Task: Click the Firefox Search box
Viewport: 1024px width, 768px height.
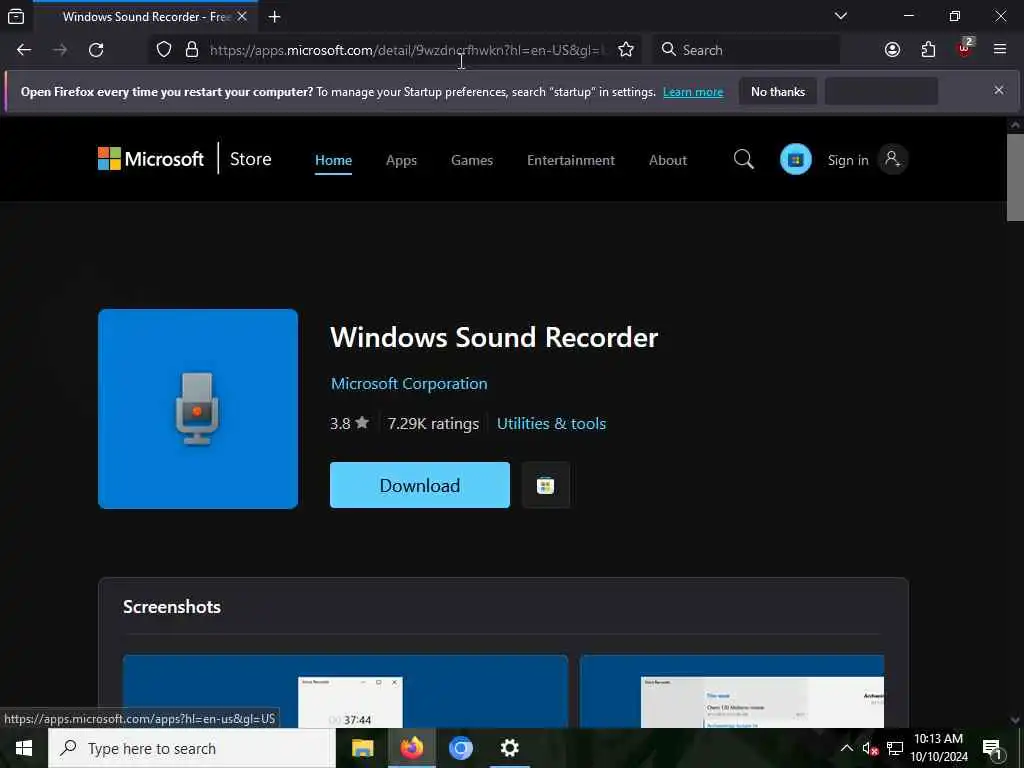Action: point(745,50)
